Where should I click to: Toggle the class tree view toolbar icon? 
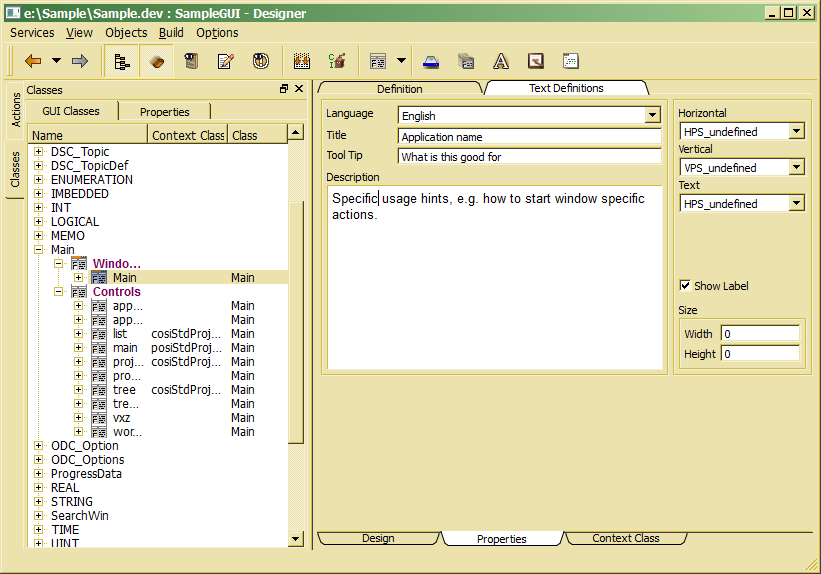pos(122,61)
